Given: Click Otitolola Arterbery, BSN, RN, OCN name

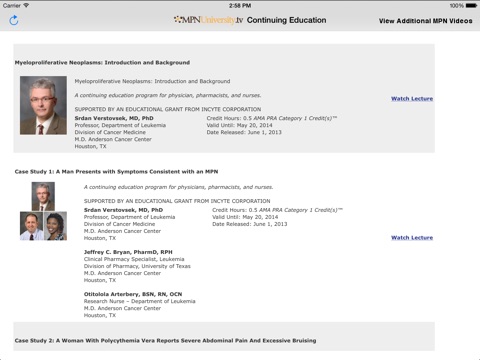Looking at the screenshot, I should 133,294.
